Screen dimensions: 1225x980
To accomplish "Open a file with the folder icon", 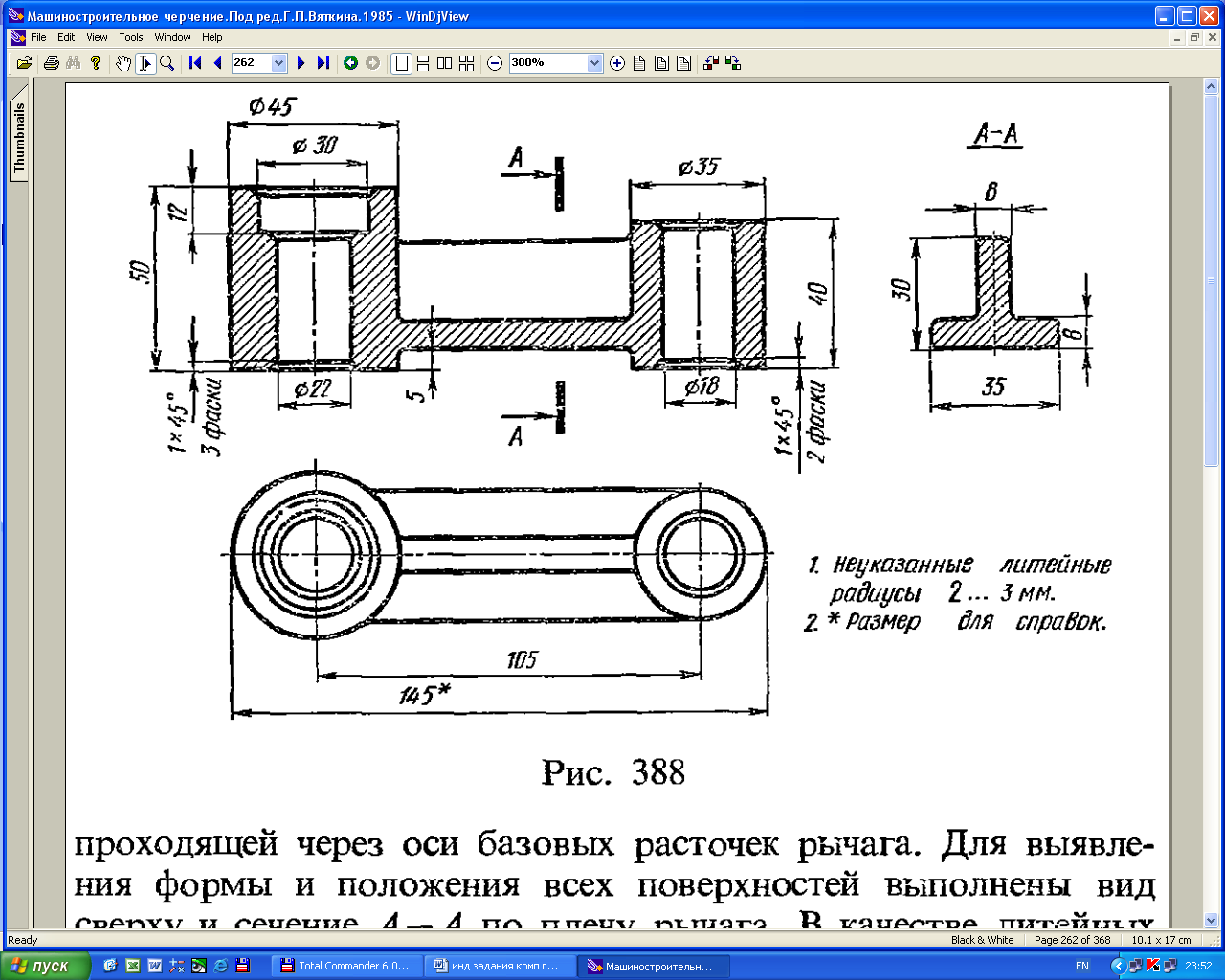I will (x=25, y=63).
